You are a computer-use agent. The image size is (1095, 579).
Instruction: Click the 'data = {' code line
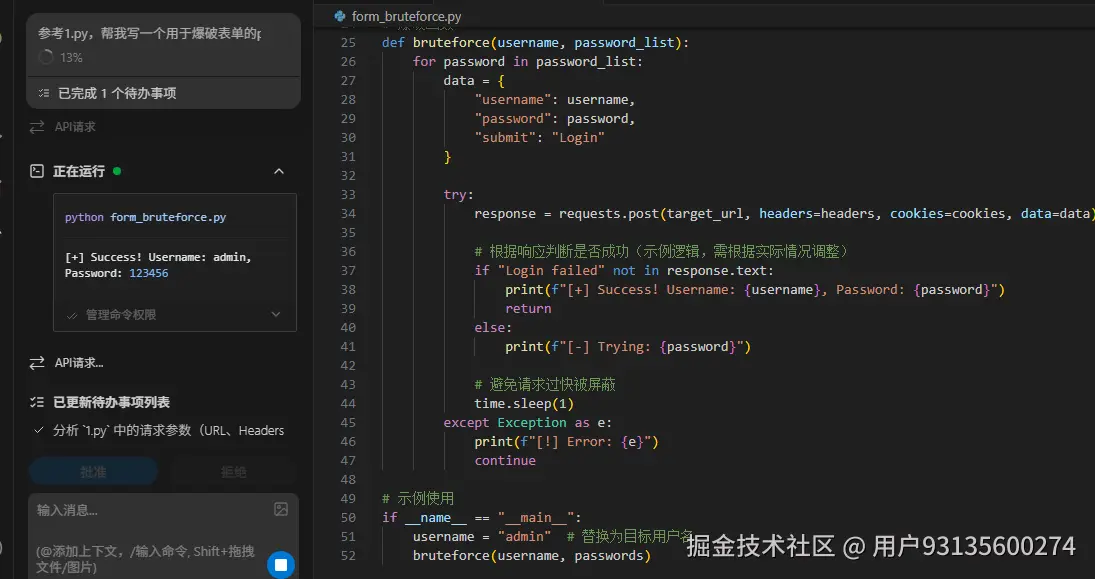tap(474, 80)
